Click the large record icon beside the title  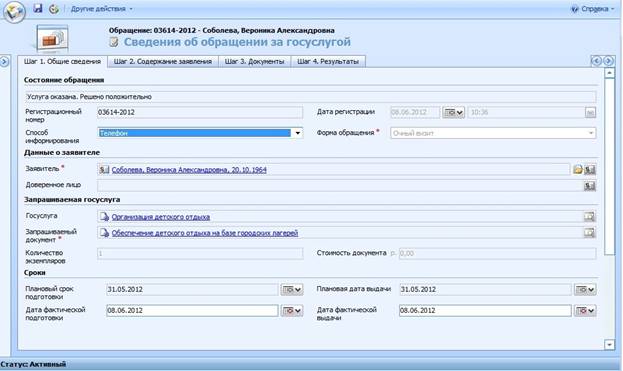point(52,39)
